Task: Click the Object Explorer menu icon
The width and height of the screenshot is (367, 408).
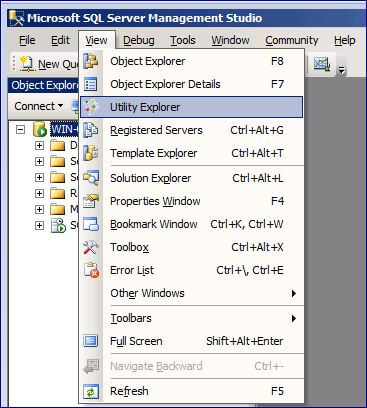Action: point(91,61)
